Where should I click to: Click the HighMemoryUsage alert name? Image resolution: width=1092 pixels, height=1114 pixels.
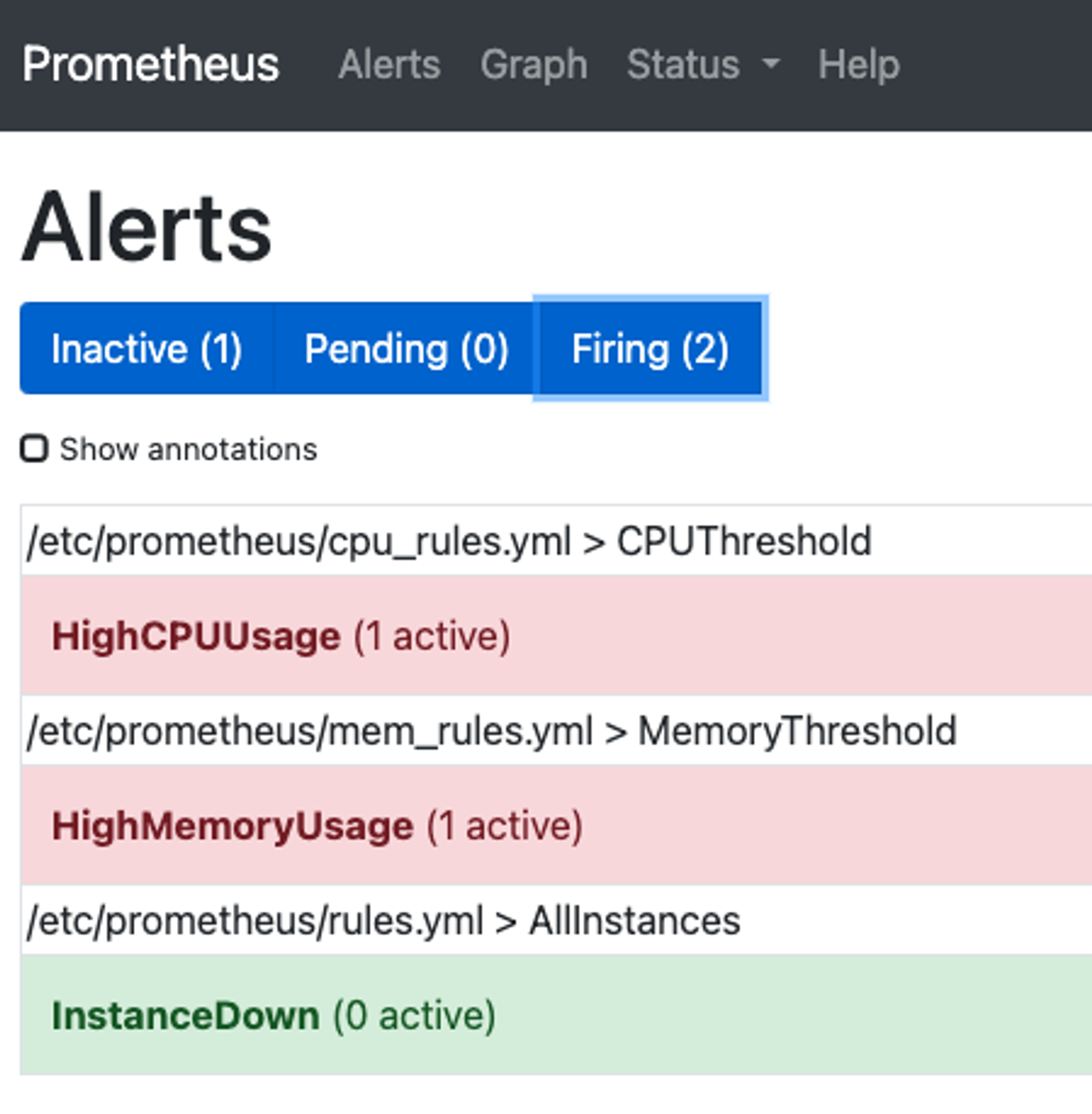(232, 826)
